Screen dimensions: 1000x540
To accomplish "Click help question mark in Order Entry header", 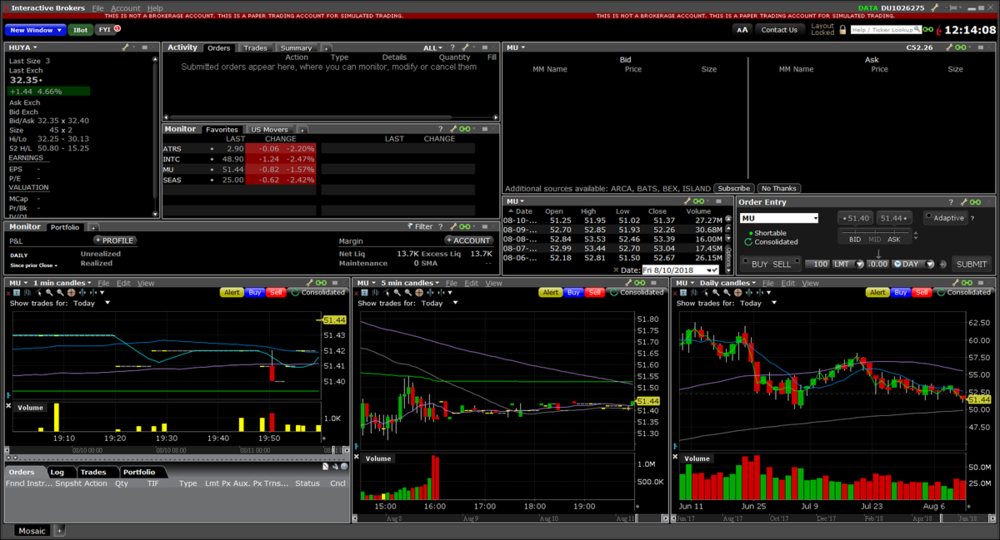I will 951,202.
